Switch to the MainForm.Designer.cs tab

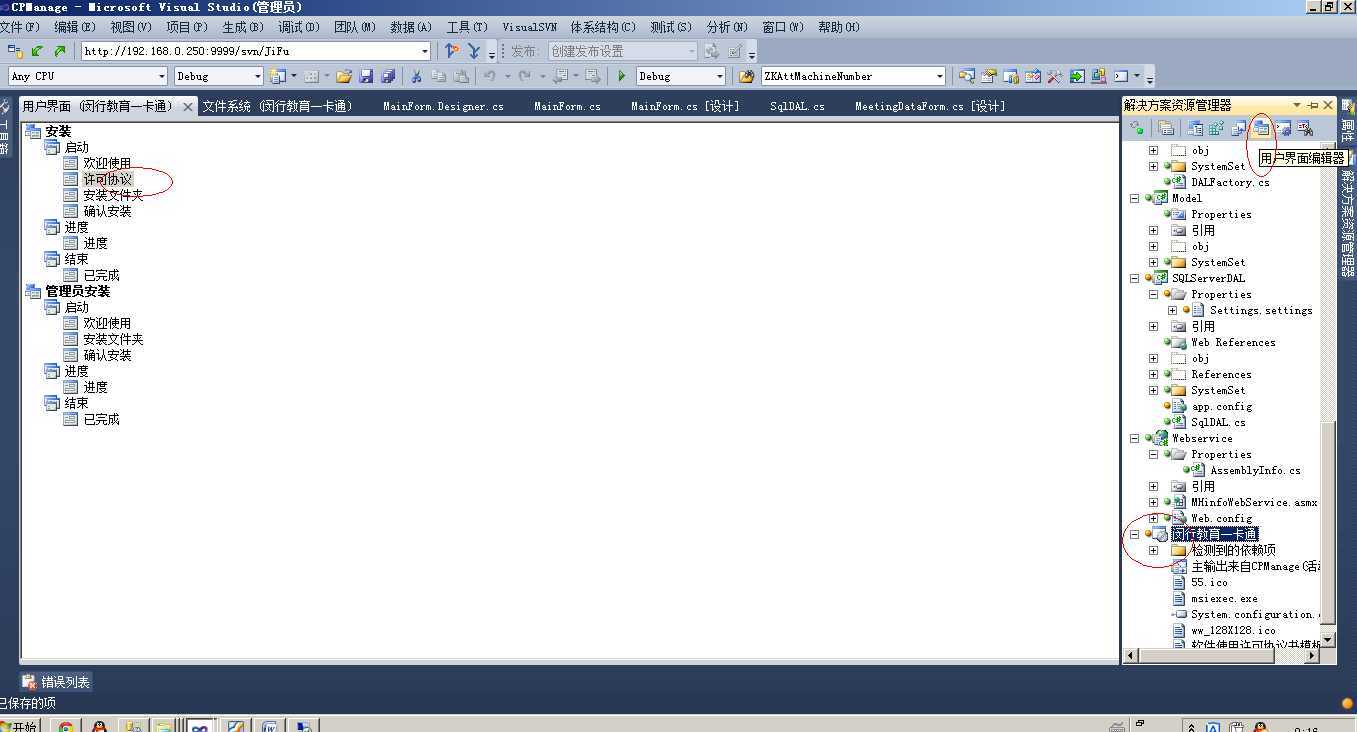tap(443, 106)
